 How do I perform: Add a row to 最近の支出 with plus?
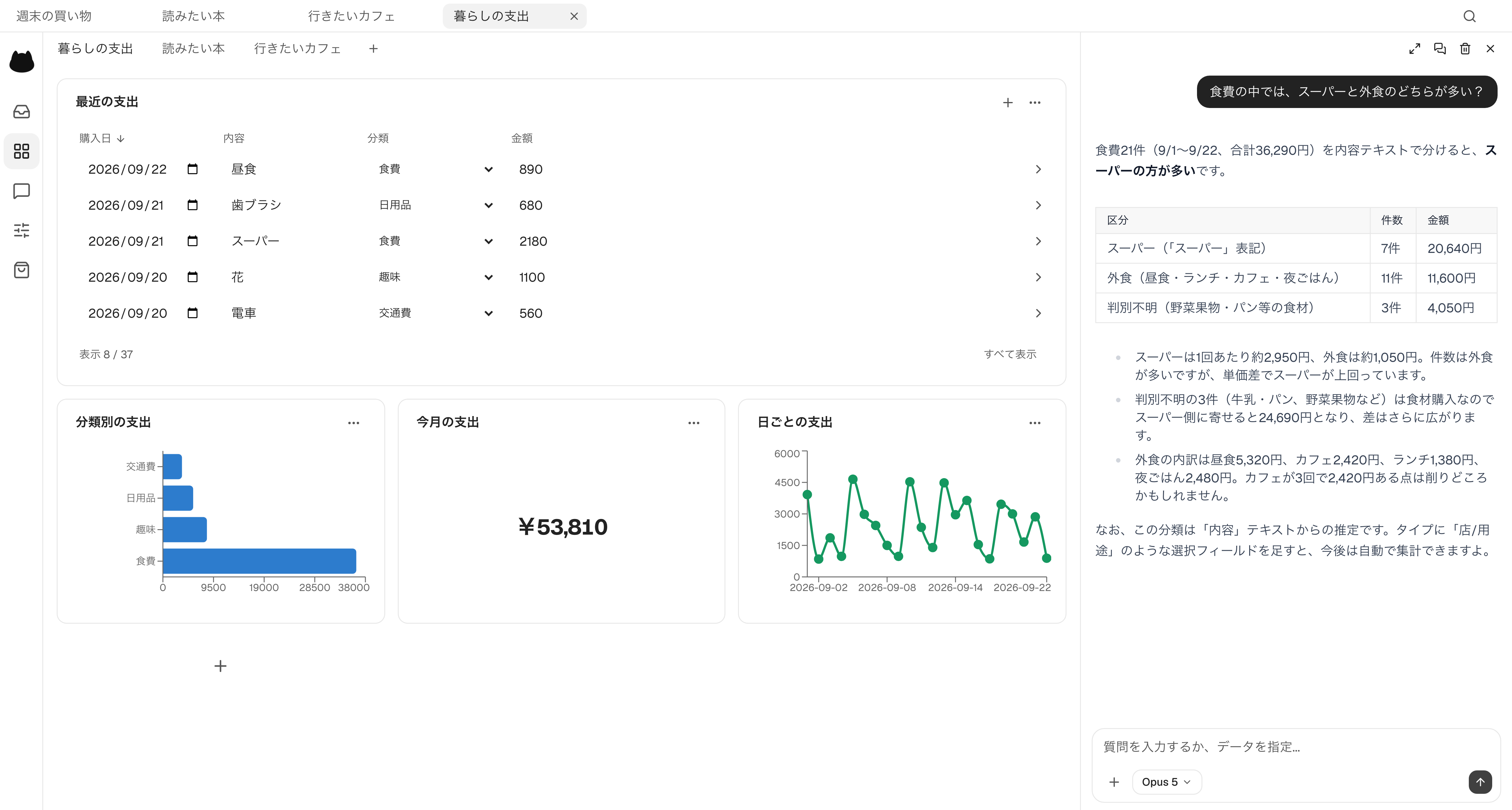click(x=1008, y=103)
